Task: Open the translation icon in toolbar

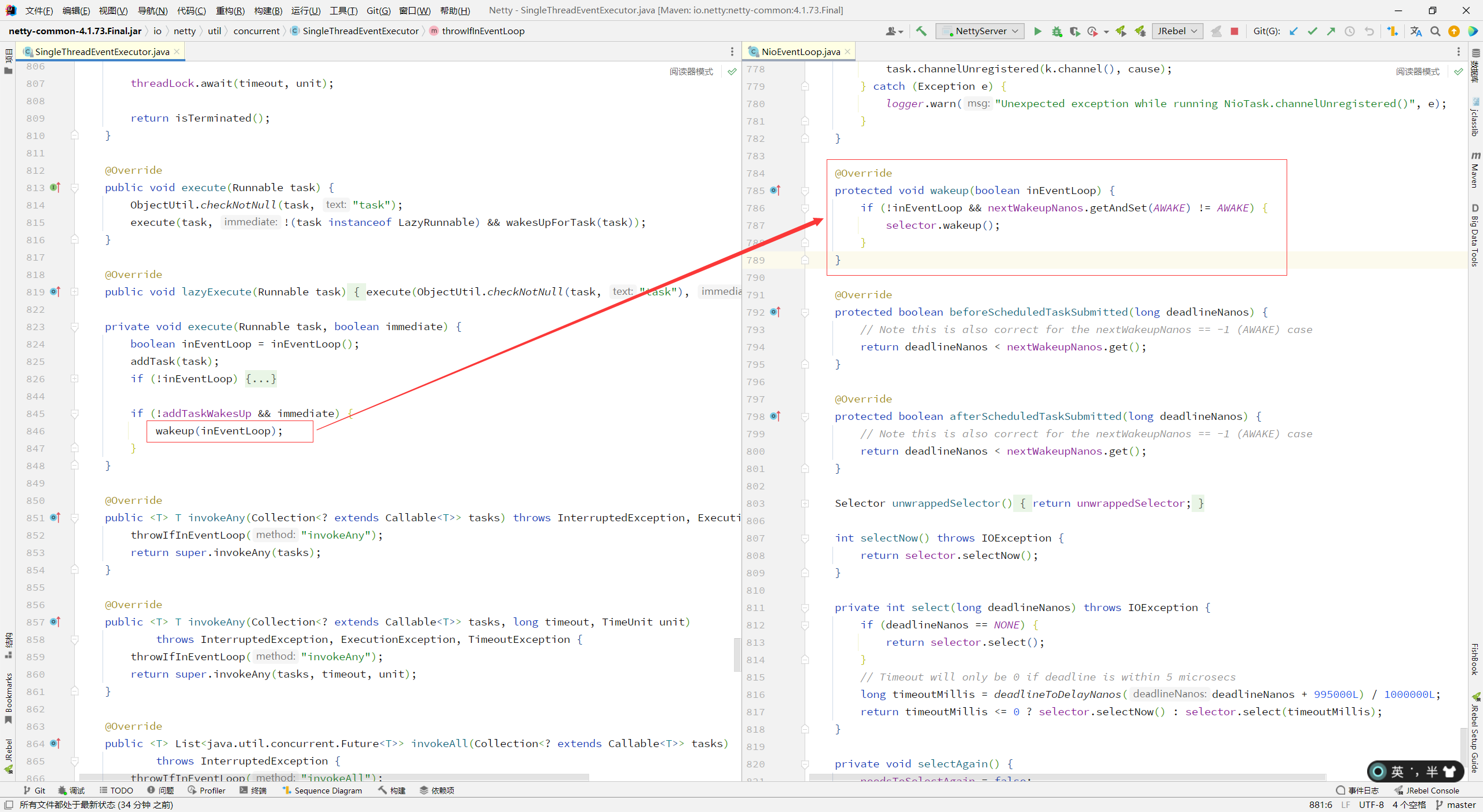Action: coord(1416,31)
